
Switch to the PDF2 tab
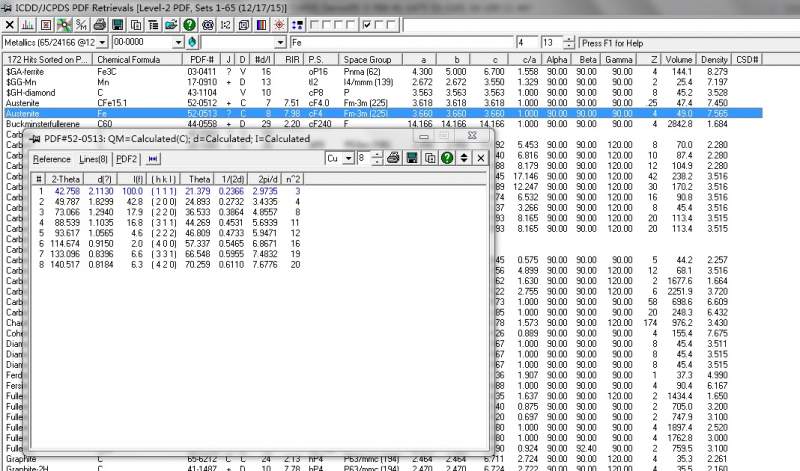[127, 159]
